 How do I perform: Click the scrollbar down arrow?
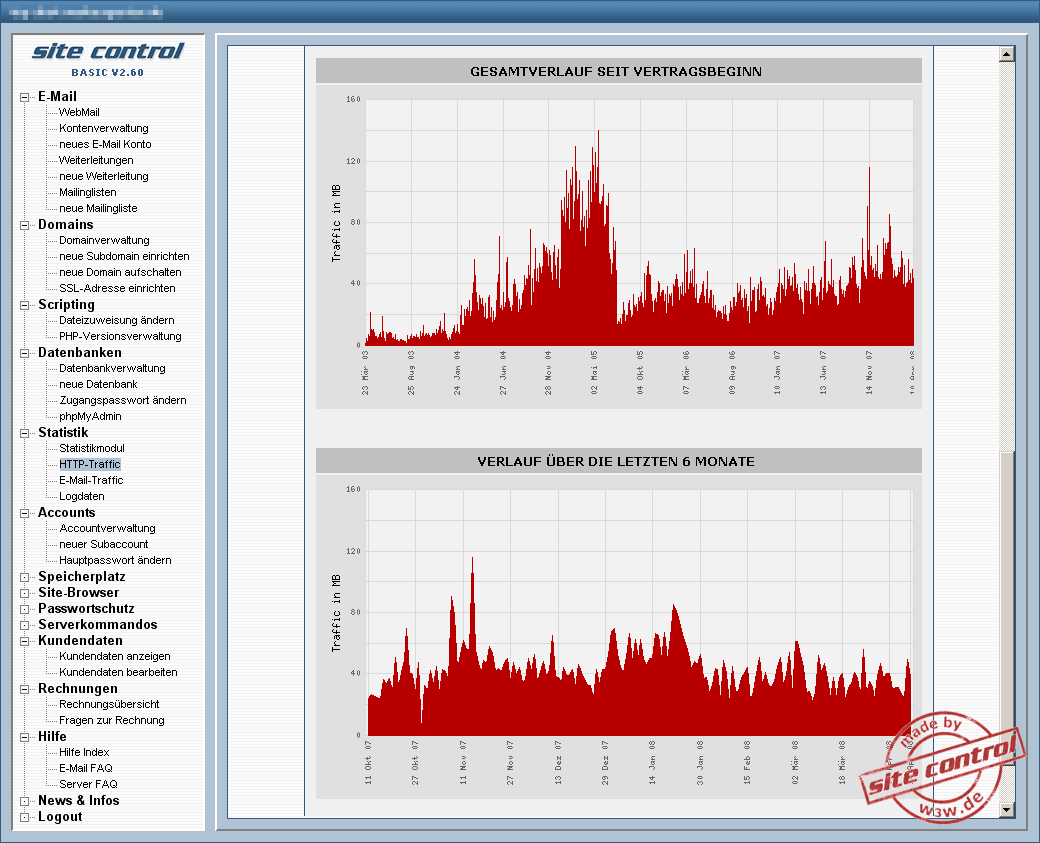pos(1007,809)
